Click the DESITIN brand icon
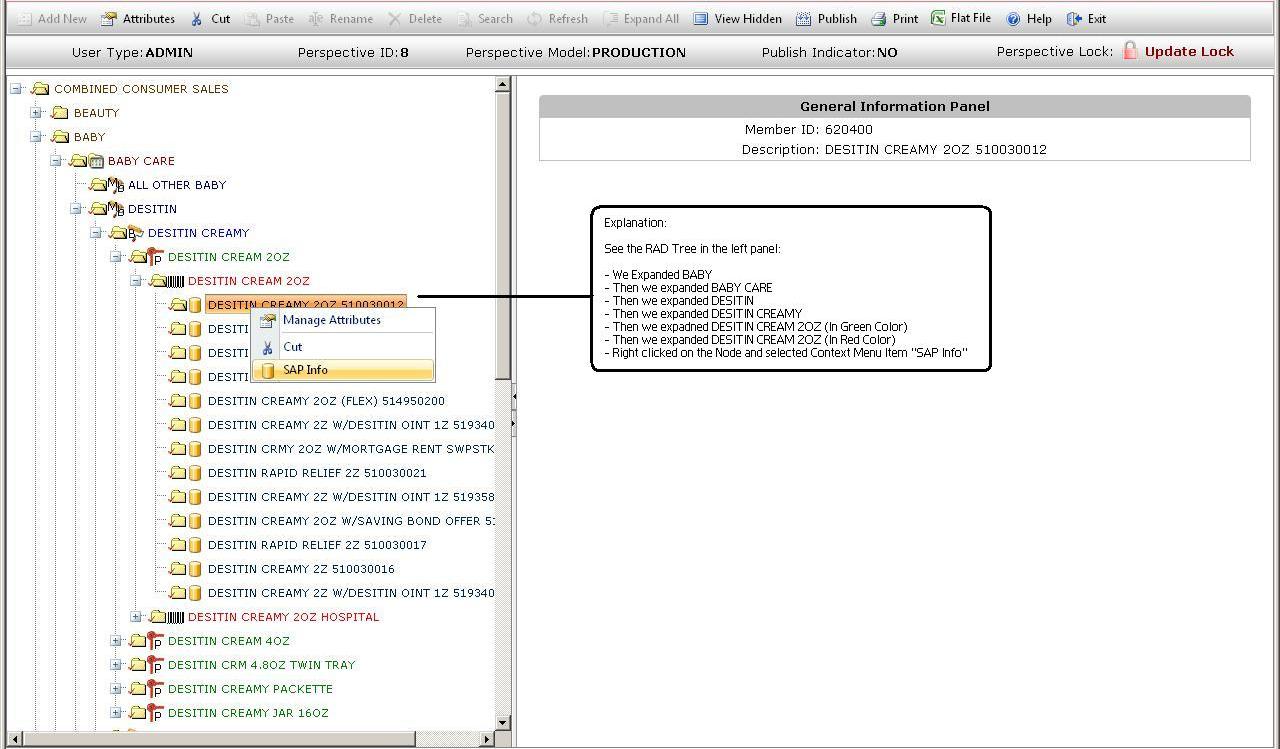The height and width of the screenshot is (749, 1280). [x=116, y=209]
